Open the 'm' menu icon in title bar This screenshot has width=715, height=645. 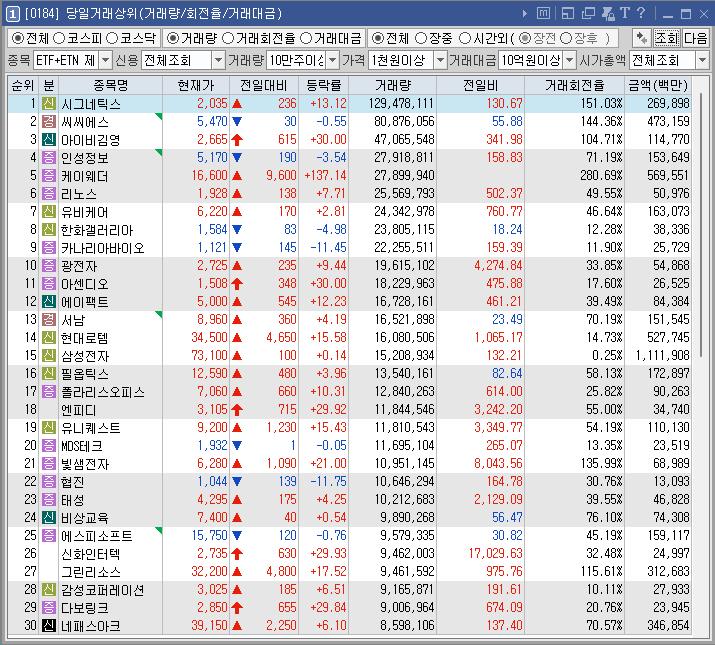click(543, 13)
